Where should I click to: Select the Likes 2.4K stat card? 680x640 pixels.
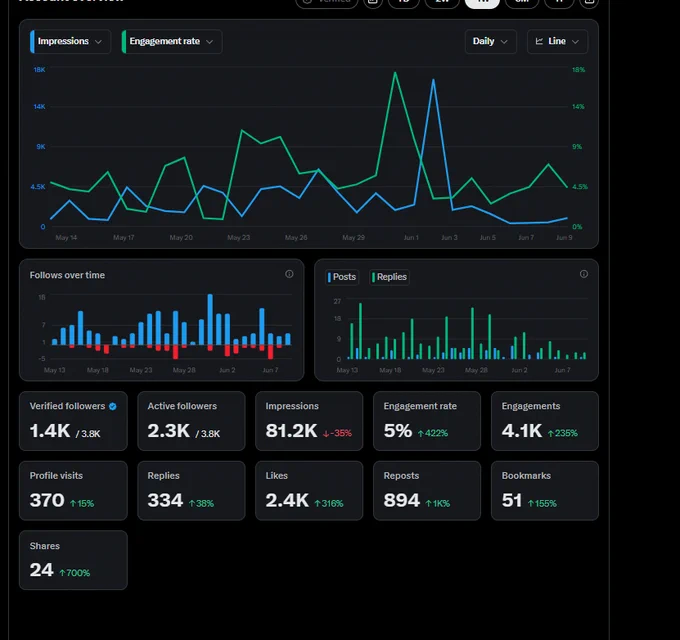[309, 490]
